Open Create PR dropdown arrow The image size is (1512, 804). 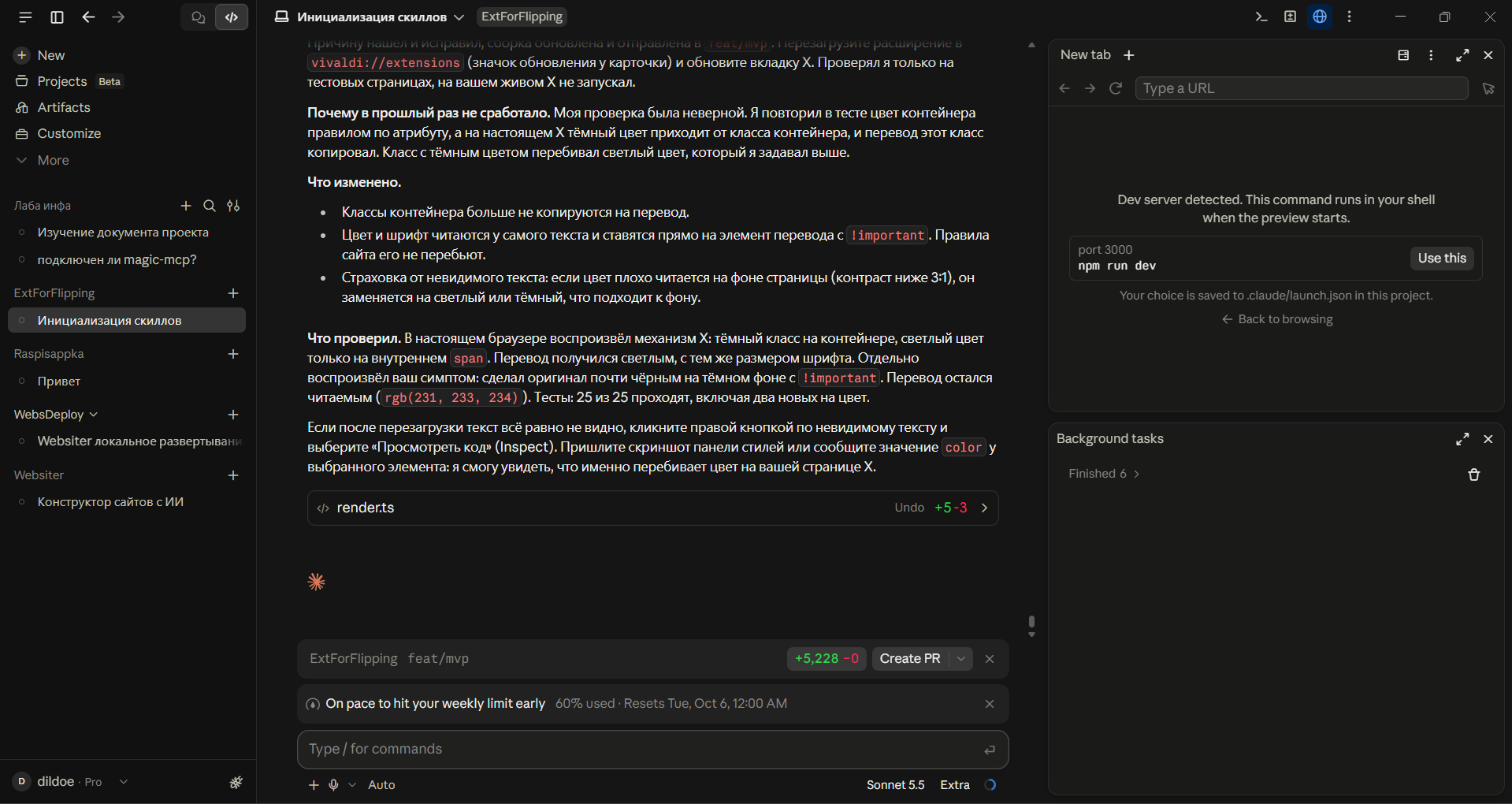coord(961,659)
